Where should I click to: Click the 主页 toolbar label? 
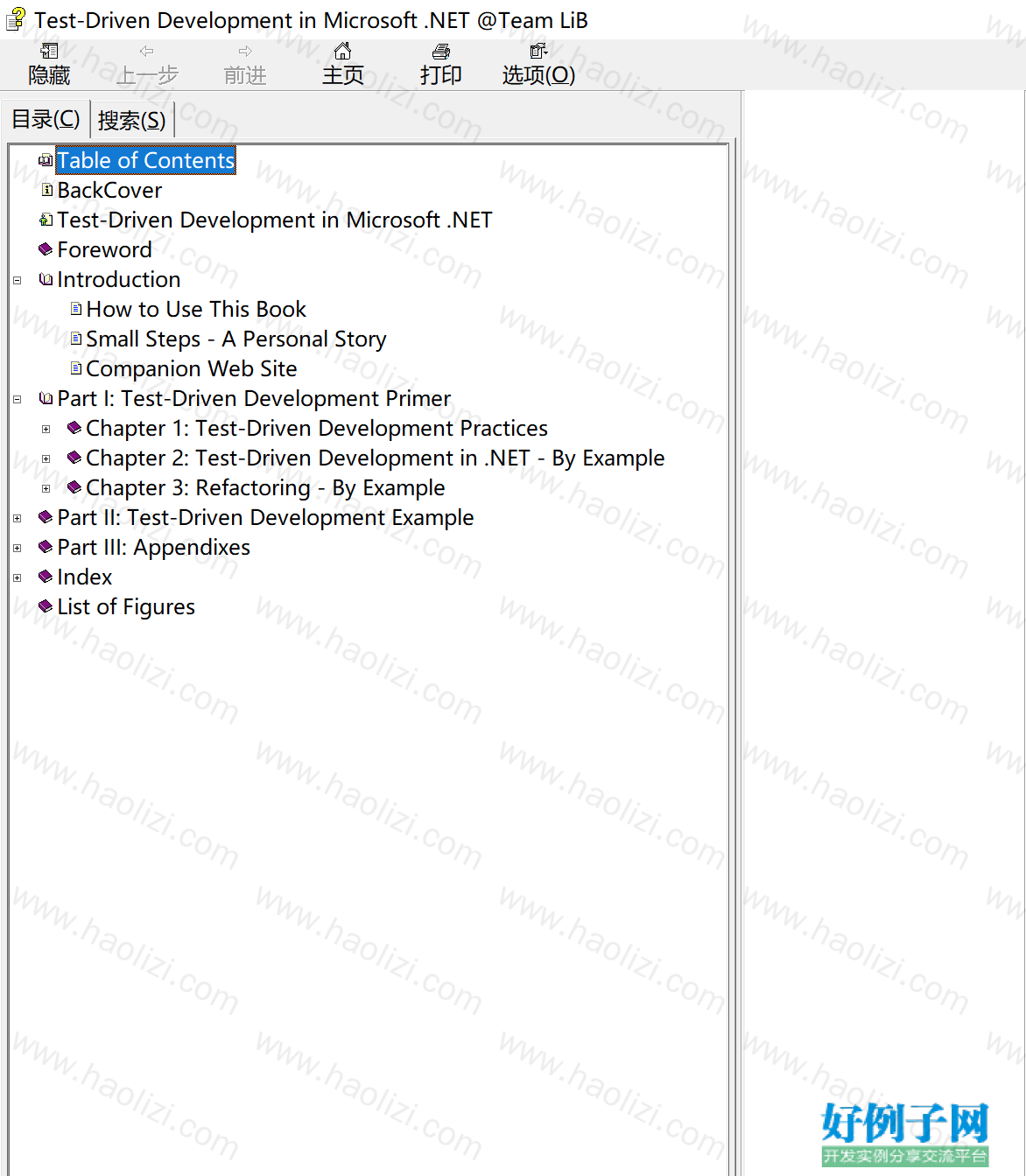coord(343,75)
